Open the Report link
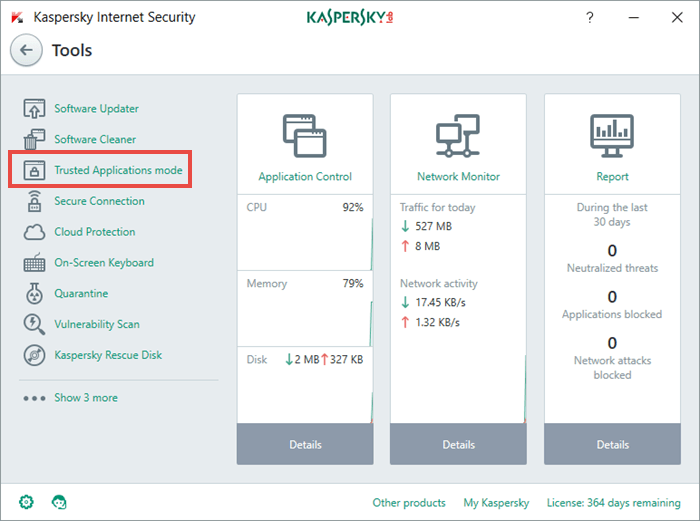The image size is (700, 521). pos(612,176)
